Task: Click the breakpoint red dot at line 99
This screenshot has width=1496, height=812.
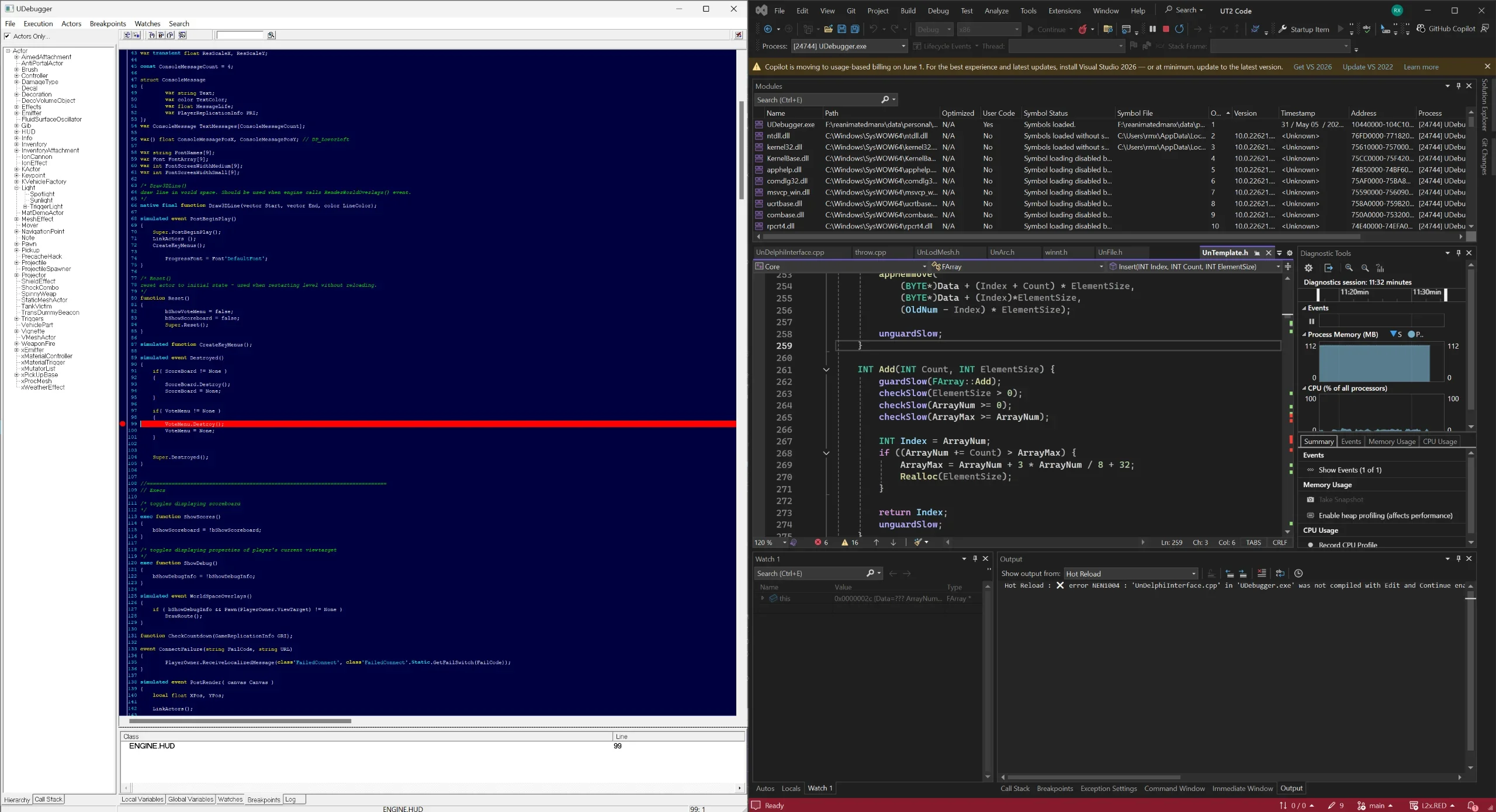Action: tap(123, 424)
